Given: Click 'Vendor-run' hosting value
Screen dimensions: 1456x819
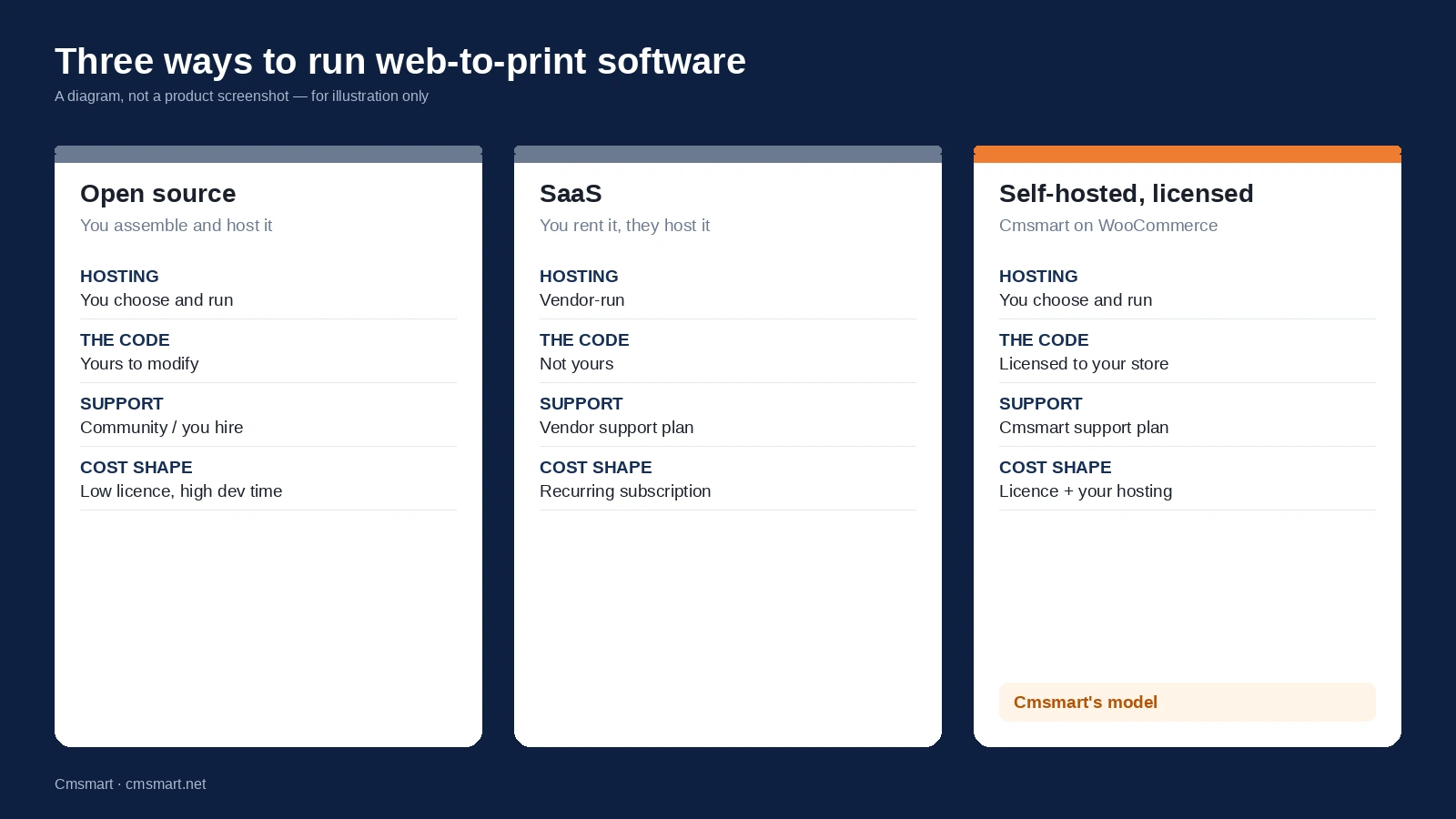Looking at the screenshot, I should tap(582, 300).
